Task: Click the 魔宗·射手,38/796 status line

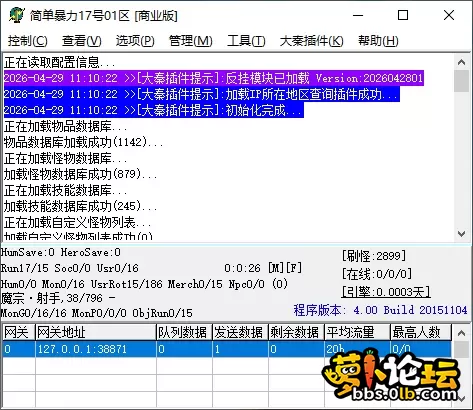Action: (x=58, y=298)
